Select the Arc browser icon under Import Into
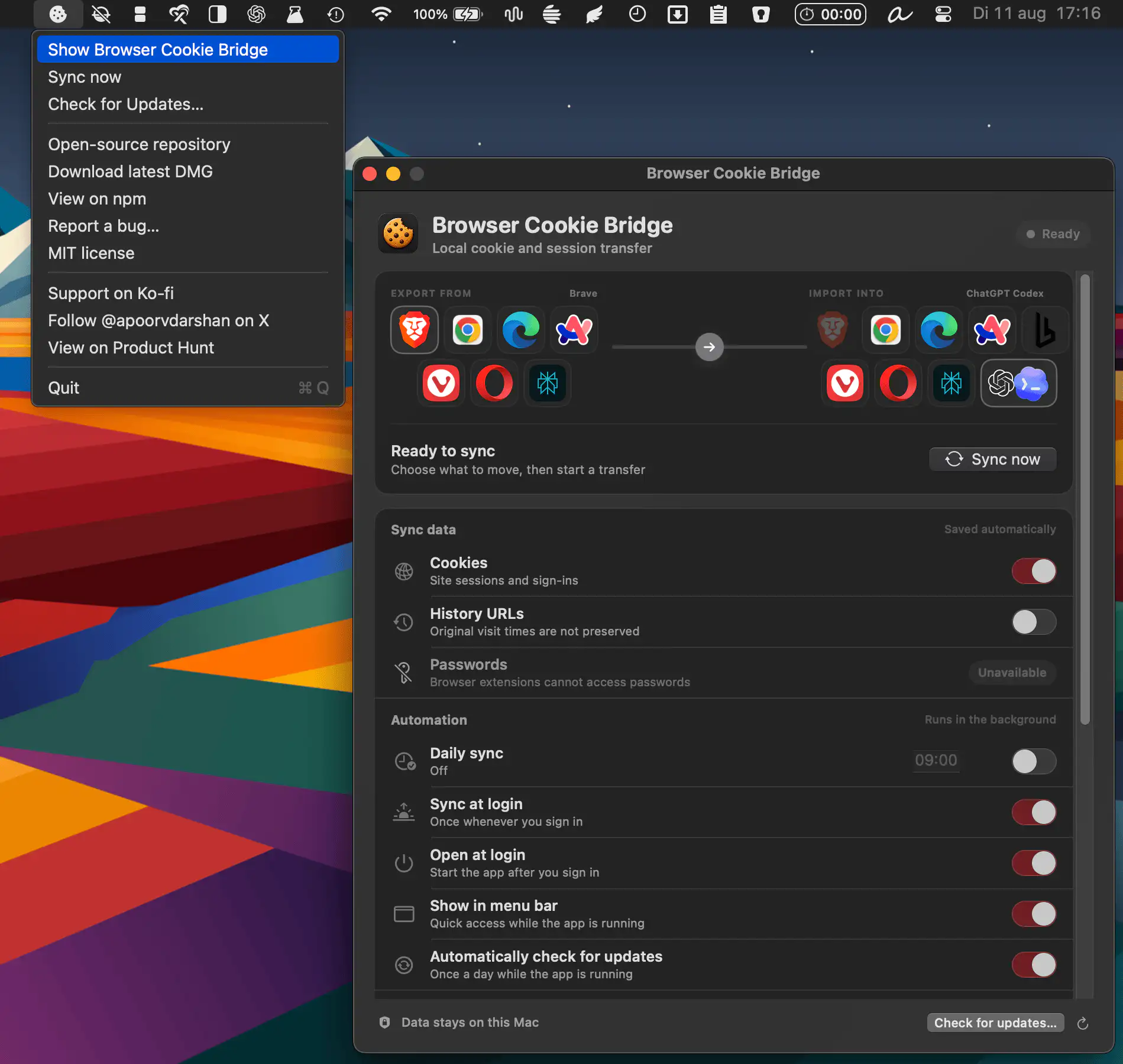This screenshot has width=1123, height=1064. coord(992,330)
